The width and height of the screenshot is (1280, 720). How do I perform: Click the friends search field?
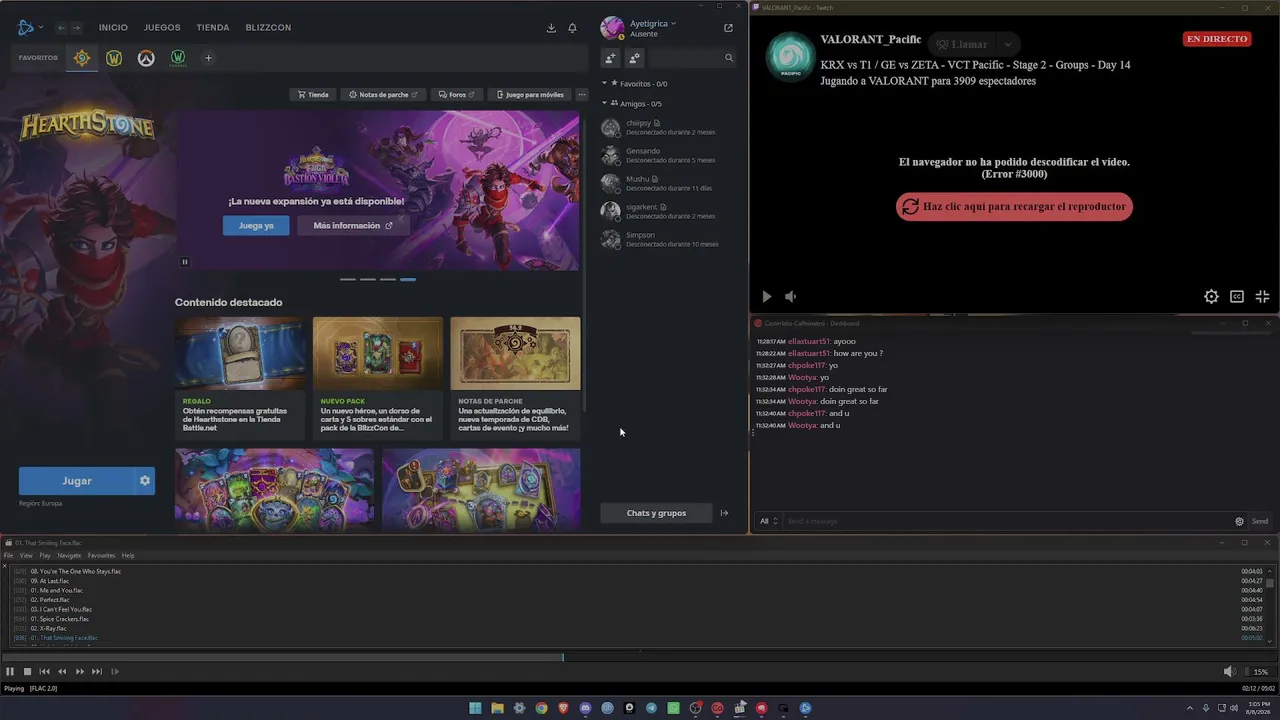pyautogui.click(x=693, y=58)
